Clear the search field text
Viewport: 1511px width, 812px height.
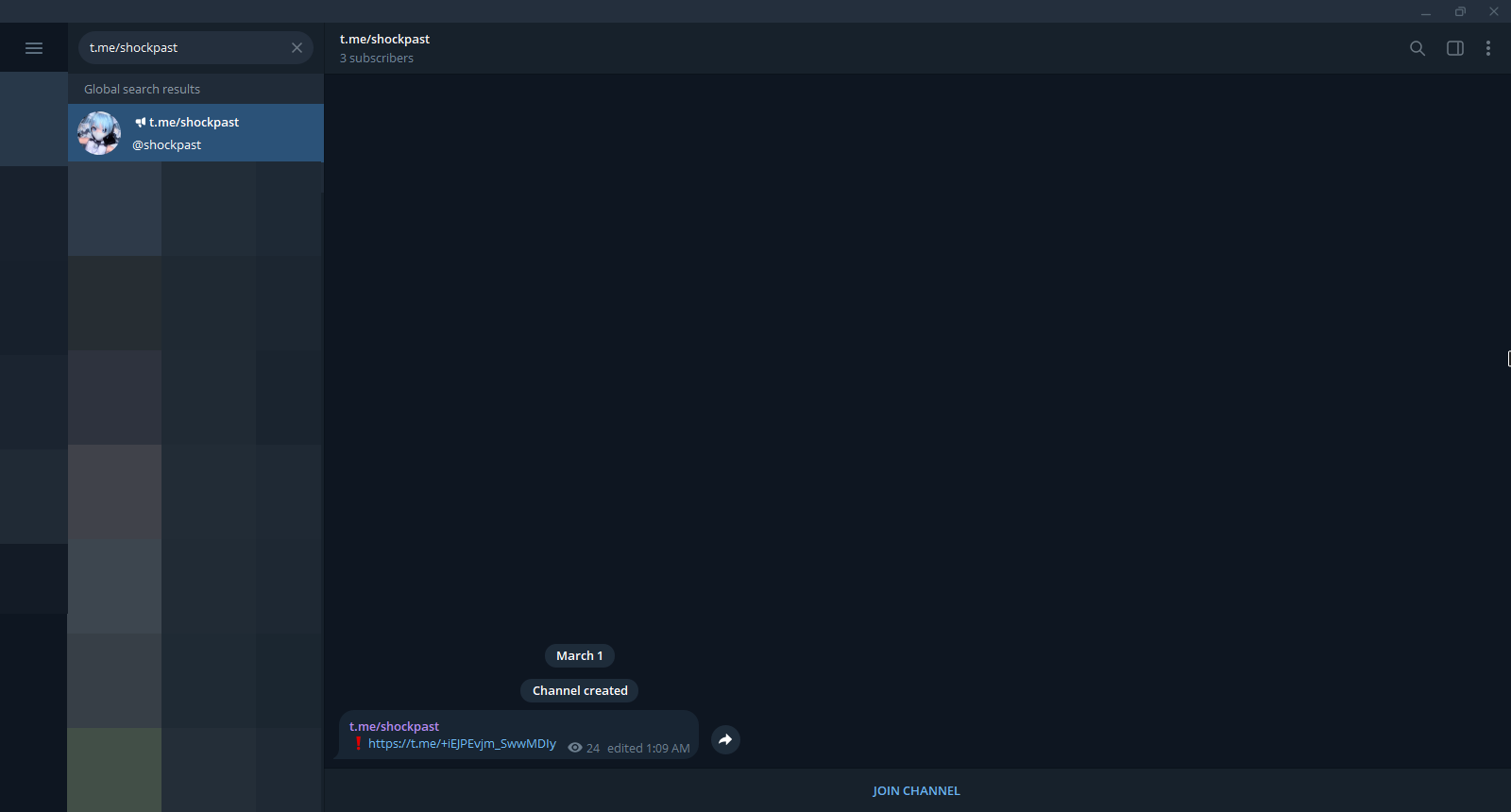point(297,48)
